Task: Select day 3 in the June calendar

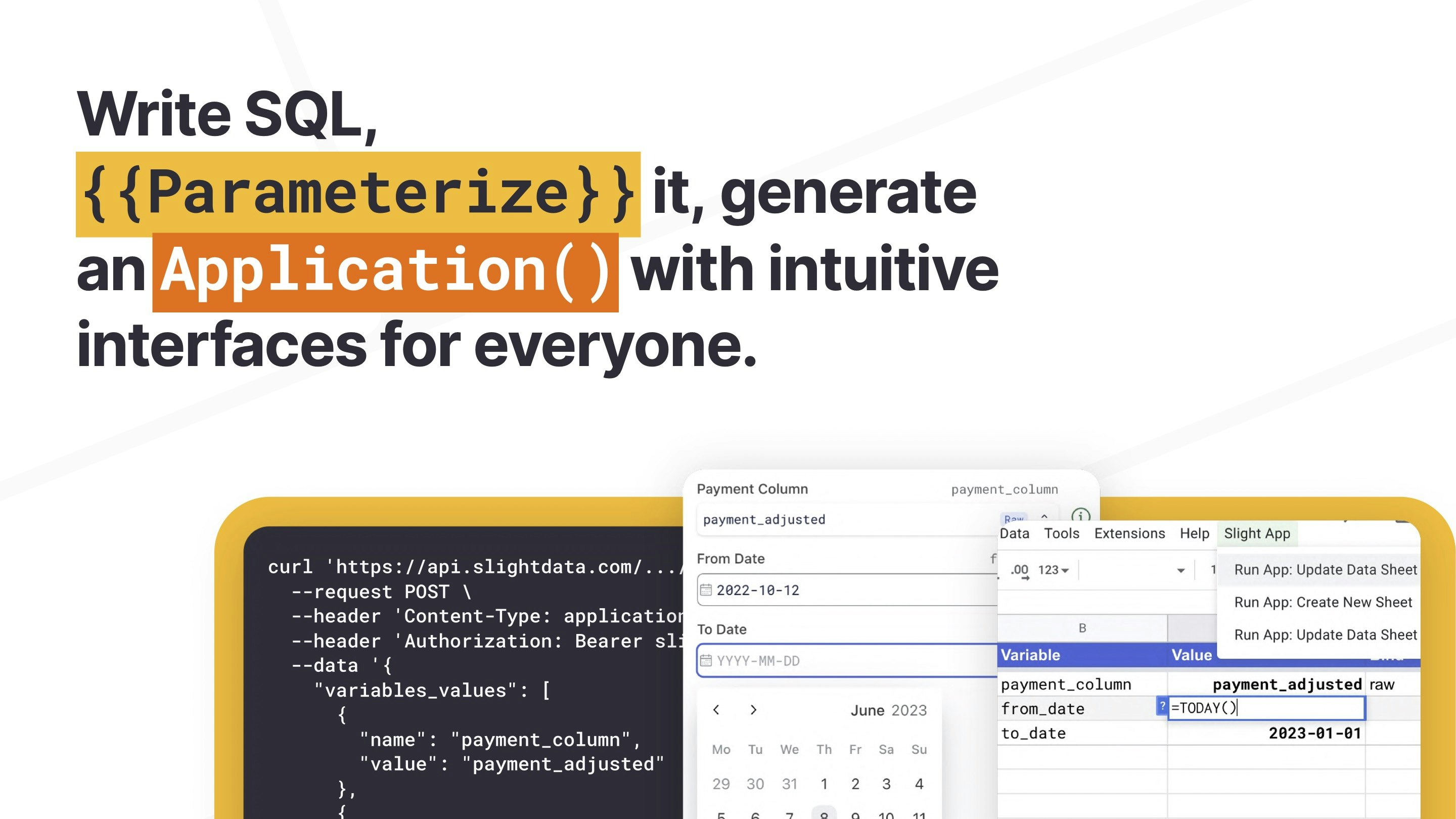Action: point(886,784)
